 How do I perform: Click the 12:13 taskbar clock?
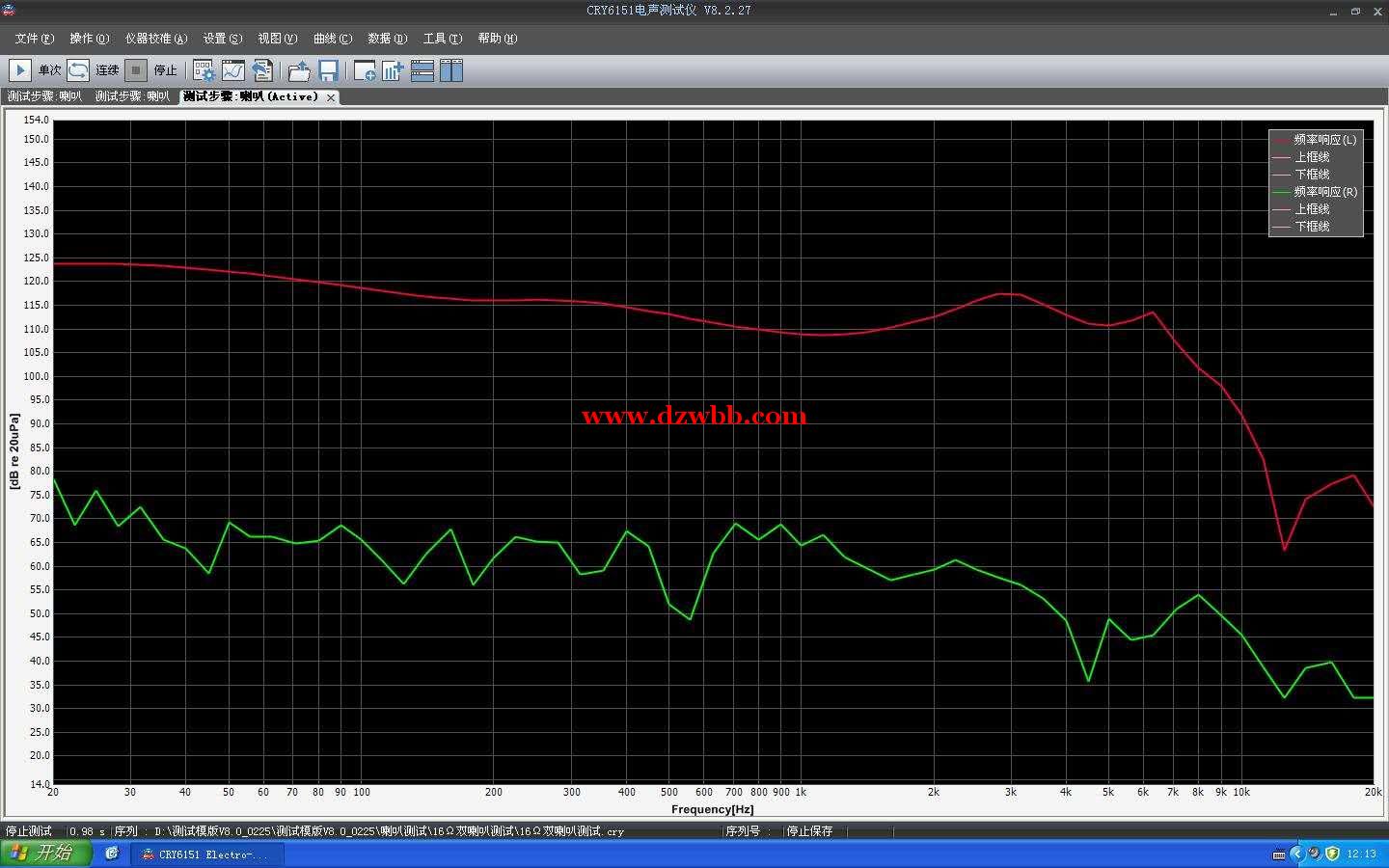[1361, 854]
